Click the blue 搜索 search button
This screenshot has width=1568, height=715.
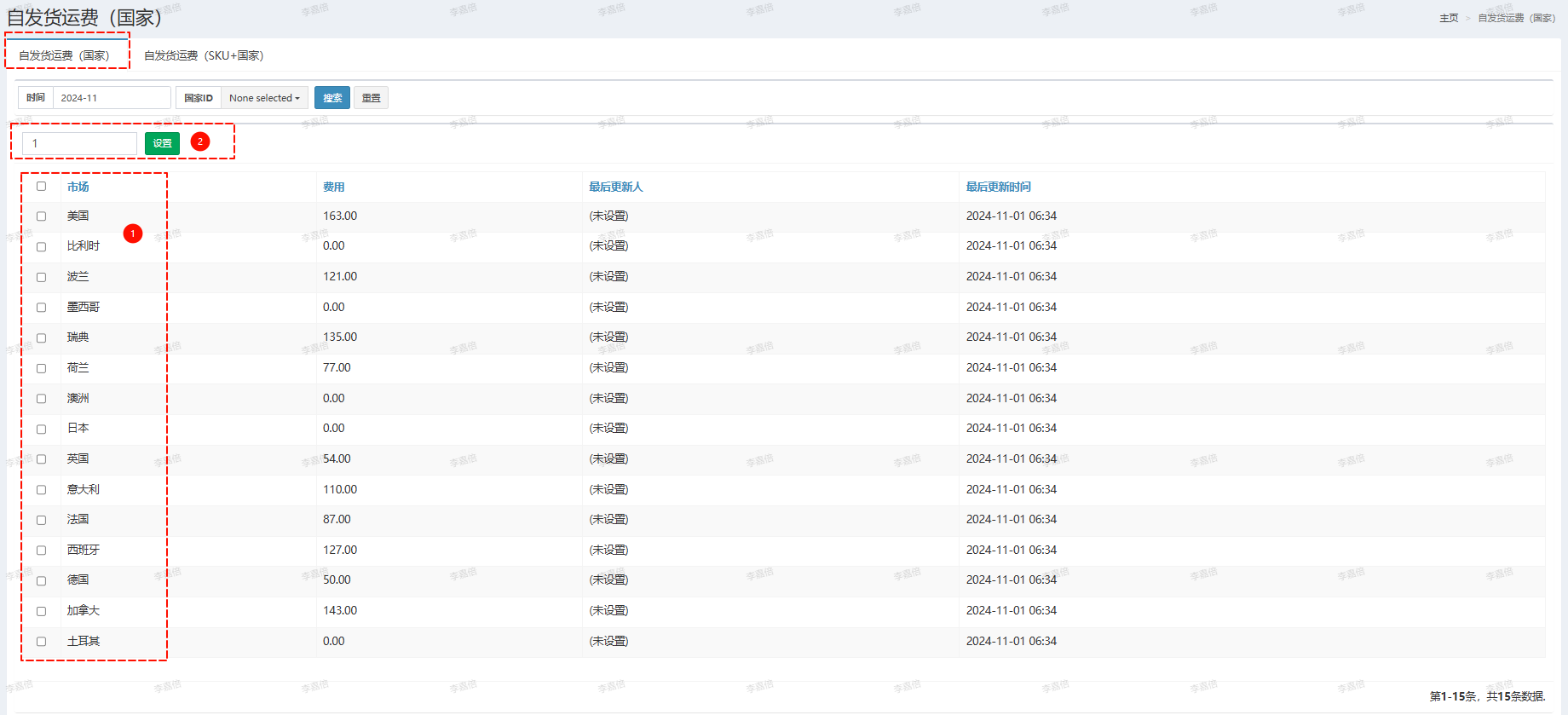point(332,98)
